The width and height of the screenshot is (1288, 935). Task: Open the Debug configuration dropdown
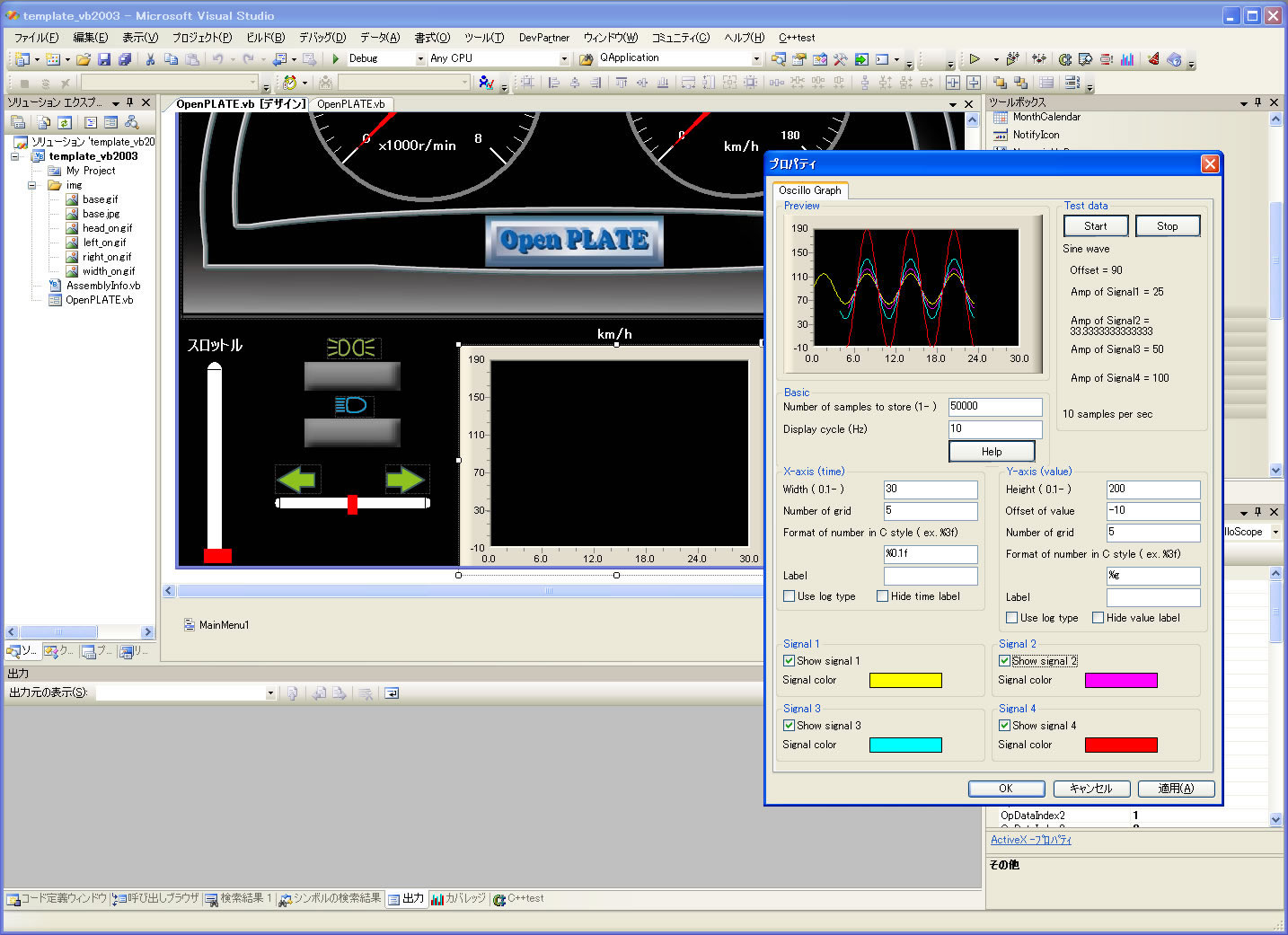pos(419,59)
